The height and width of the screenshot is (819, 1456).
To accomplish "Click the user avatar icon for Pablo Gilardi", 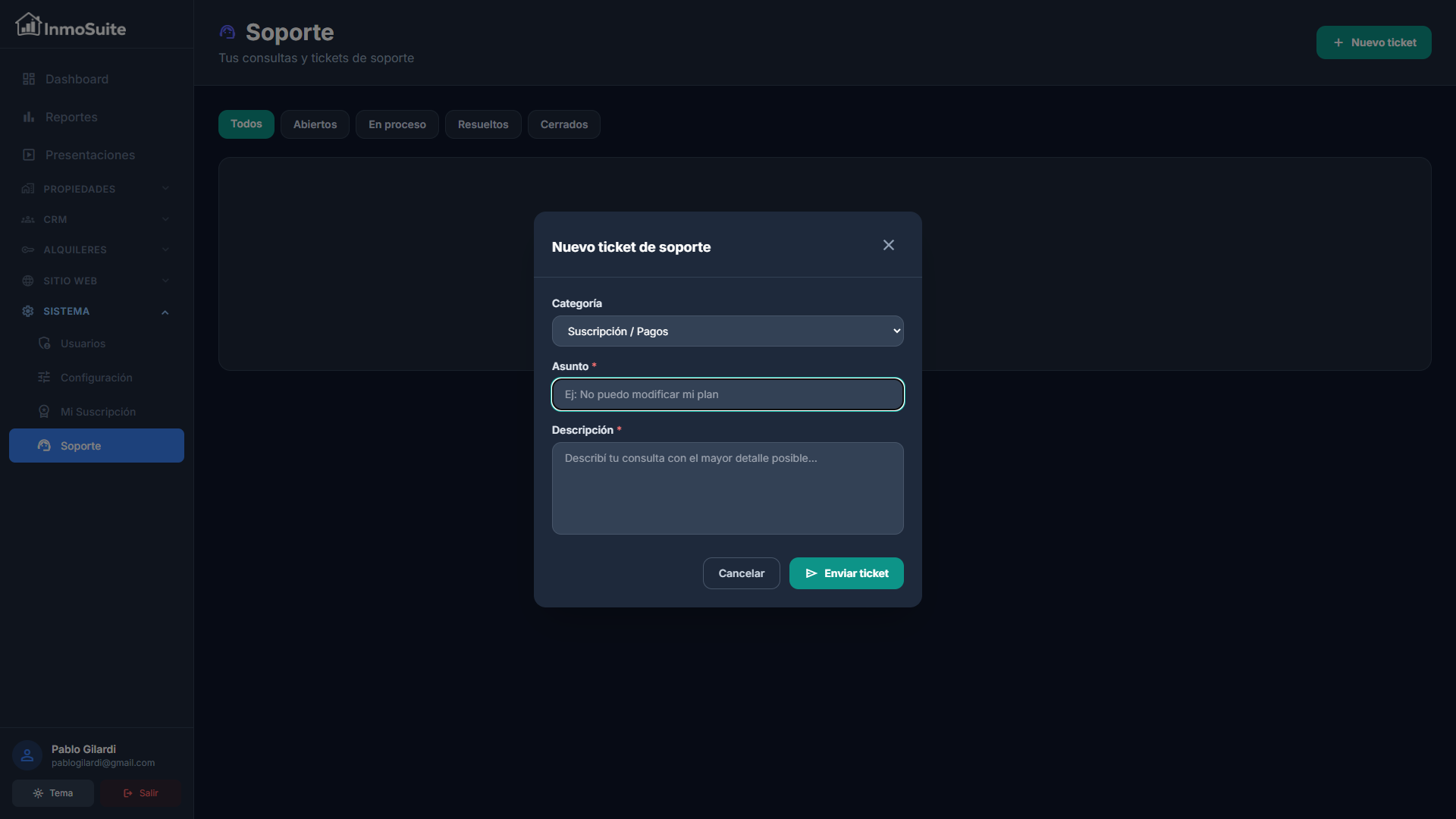I will [27, 755].
